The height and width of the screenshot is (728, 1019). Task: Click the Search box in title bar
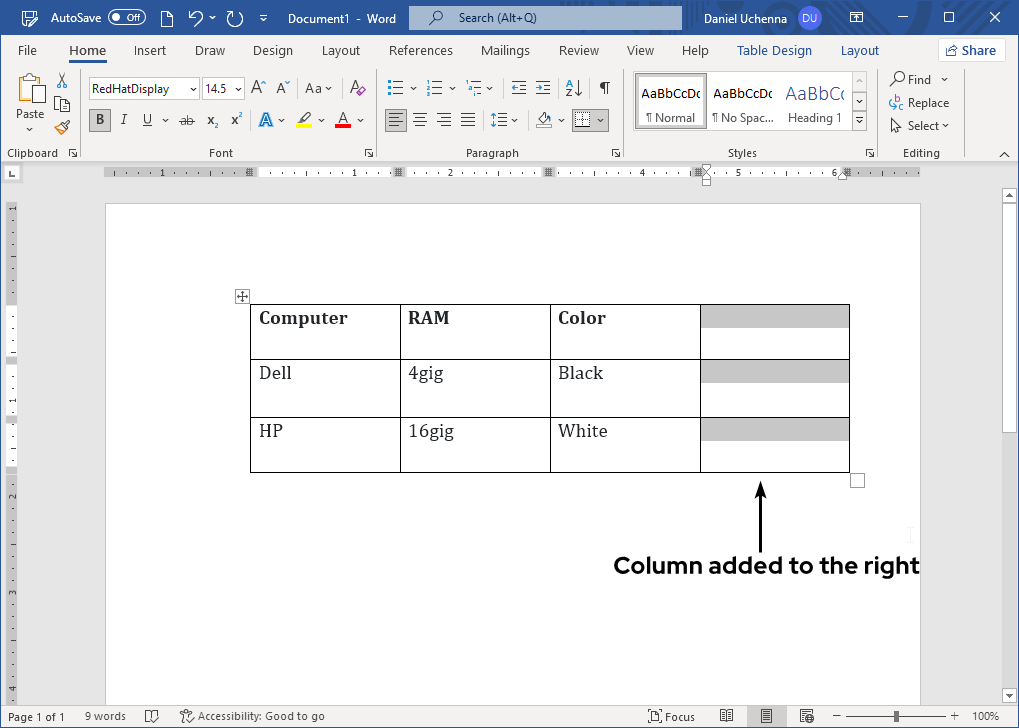pyautogui.click(x=545, y=18)
